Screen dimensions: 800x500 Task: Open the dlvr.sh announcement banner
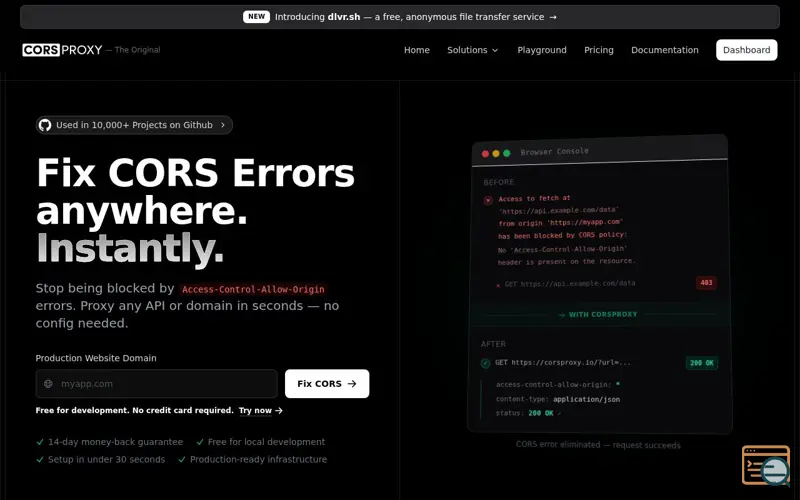point(400,17)
